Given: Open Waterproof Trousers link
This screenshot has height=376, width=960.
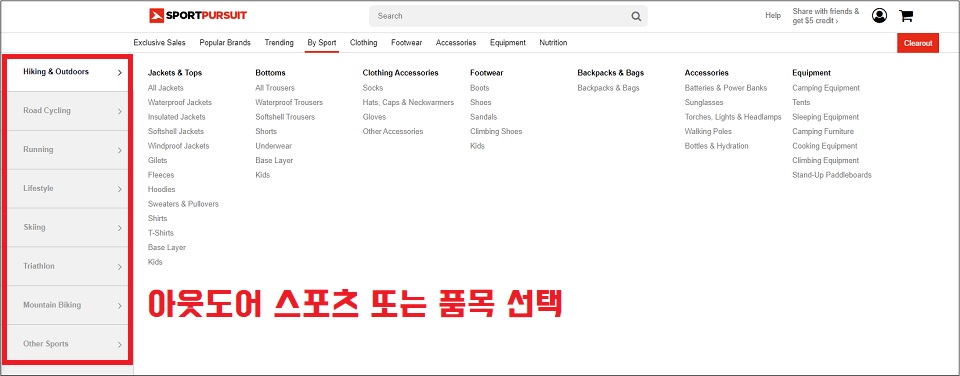Looking at the screenshot, I should pyautogui.click(x=289, y=102).
